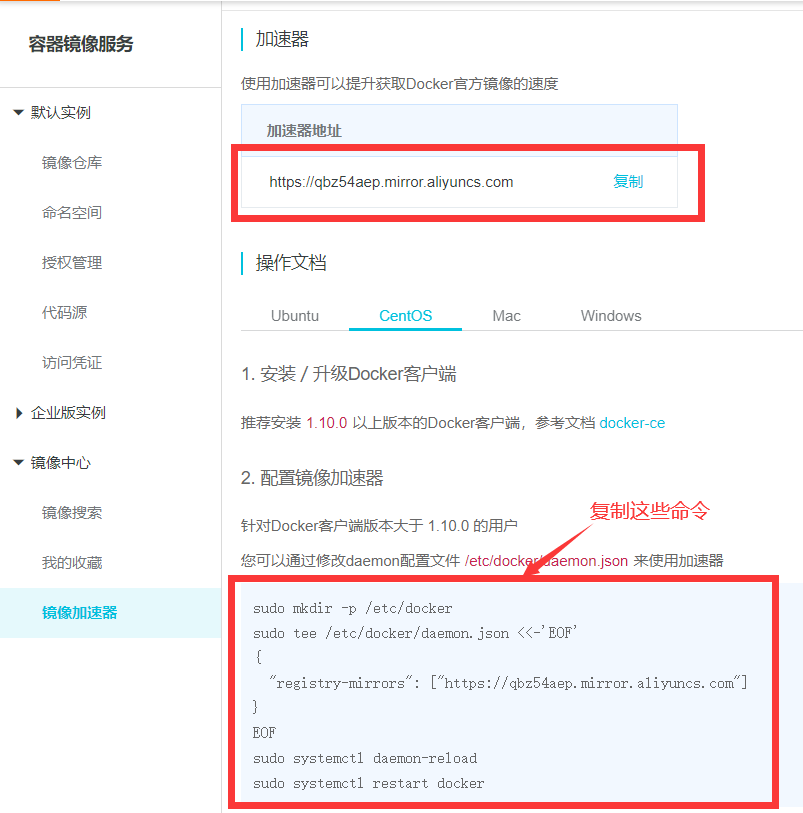Click the registry-mirrors line in code block
This screenshot has height=813, width=803.
click(x=508, y=682)
